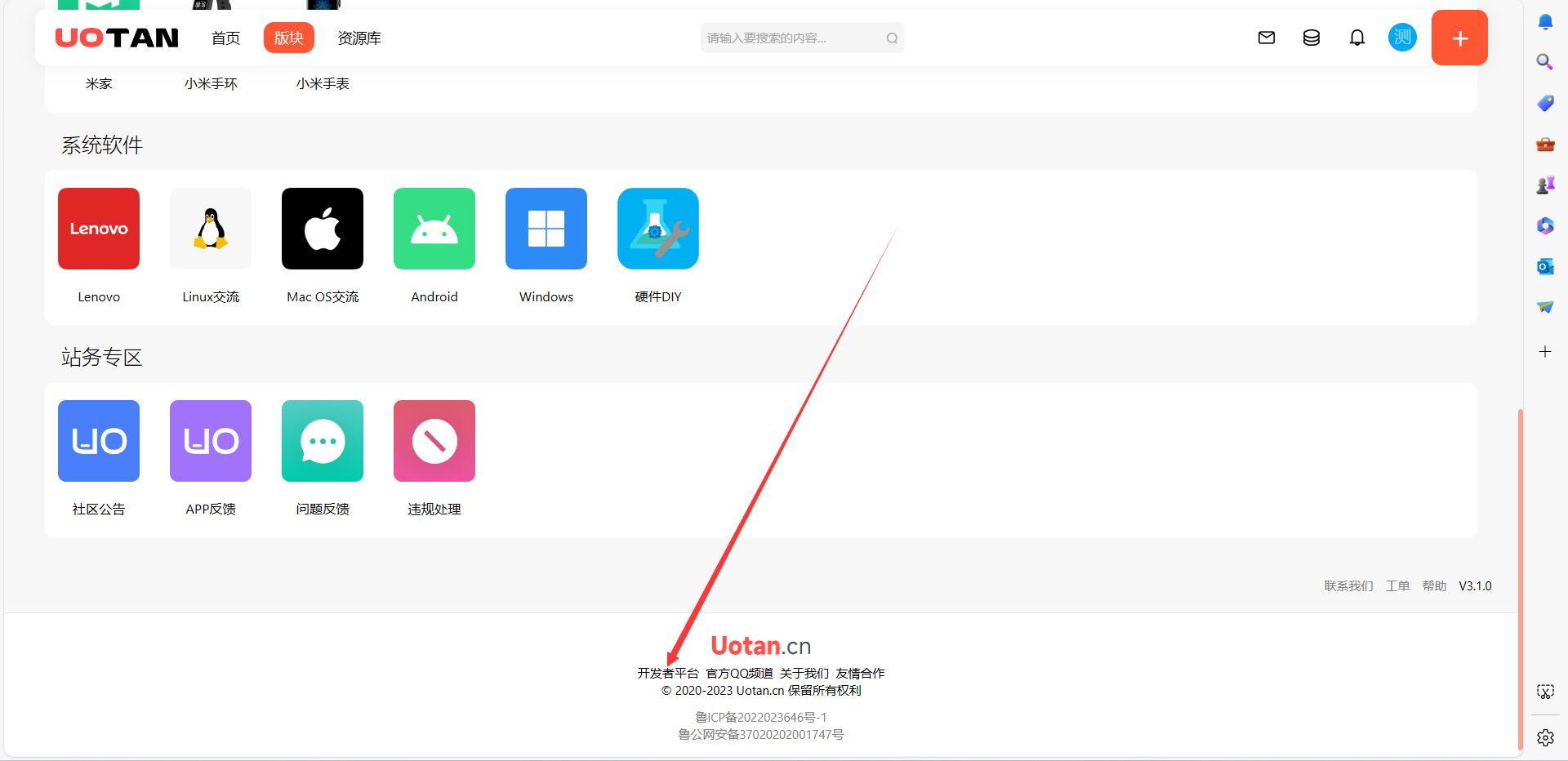Screen dimensions: 1568x761
Task: Open the Mac OS交流 Apple icon
Action: [x=323, y=229]
